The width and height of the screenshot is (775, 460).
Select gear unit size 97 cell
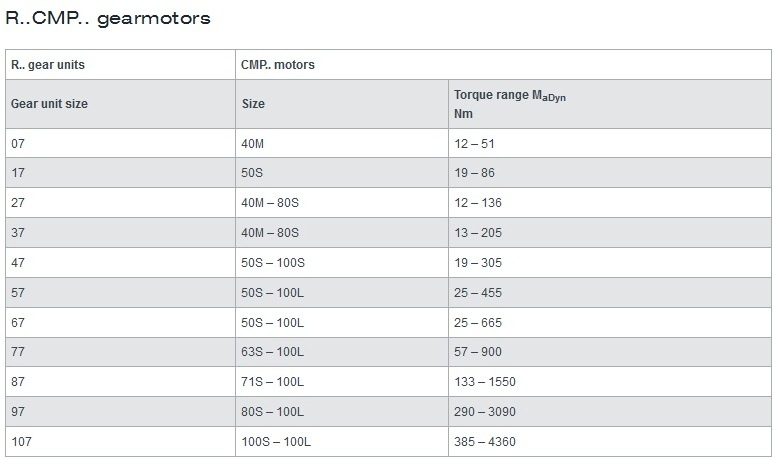tap(120, 412)
